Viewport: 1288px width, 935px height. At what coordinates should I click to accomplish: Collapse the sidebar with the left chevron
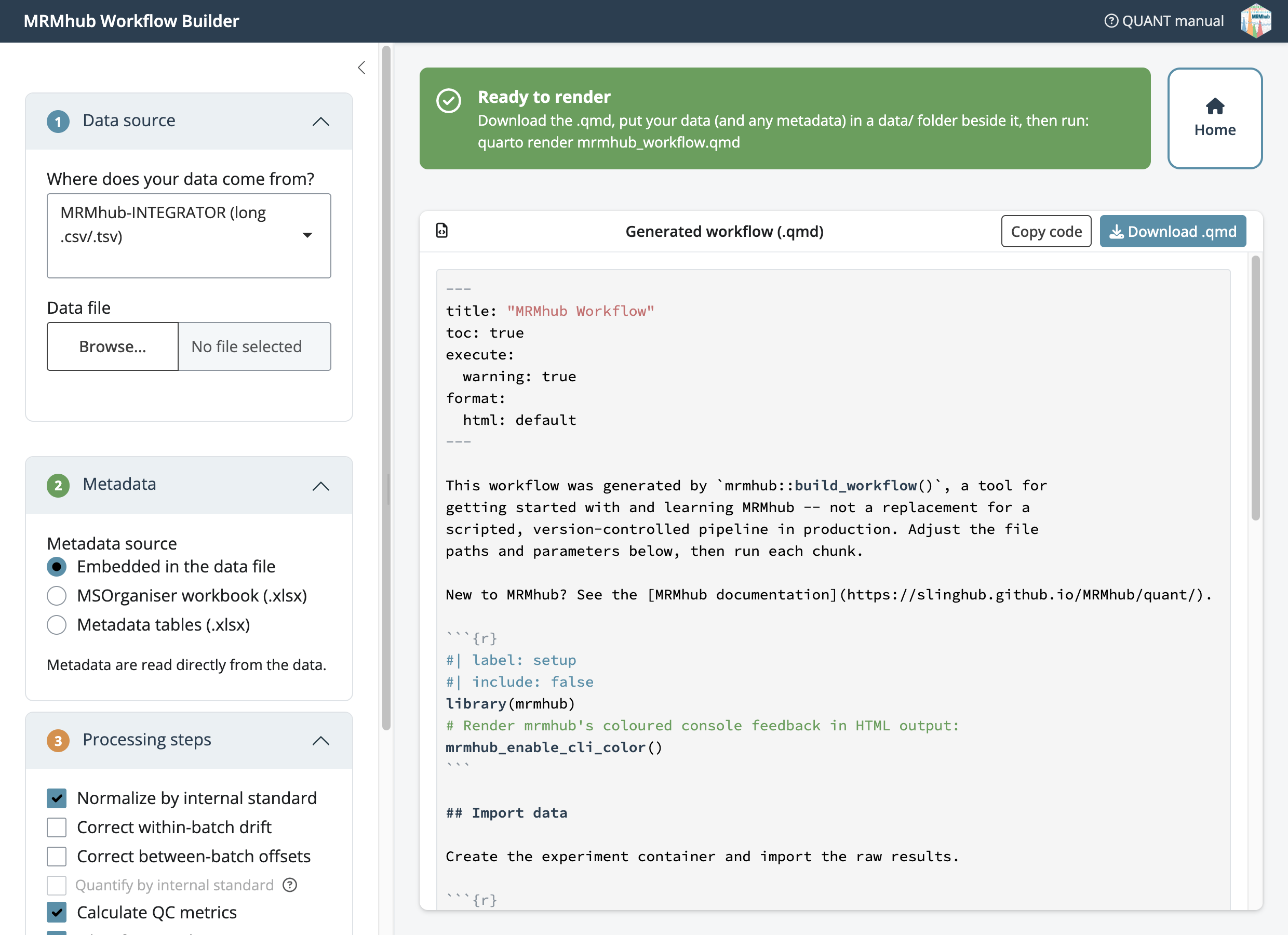pyautogui.click(x=361, y=68)
